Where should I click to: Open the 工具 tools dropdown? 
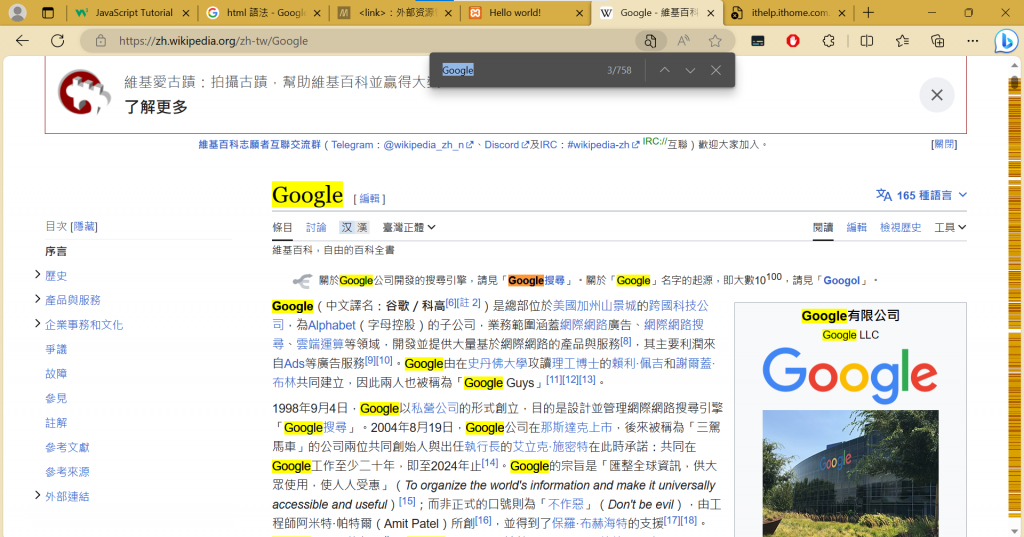tap(950, 227)
